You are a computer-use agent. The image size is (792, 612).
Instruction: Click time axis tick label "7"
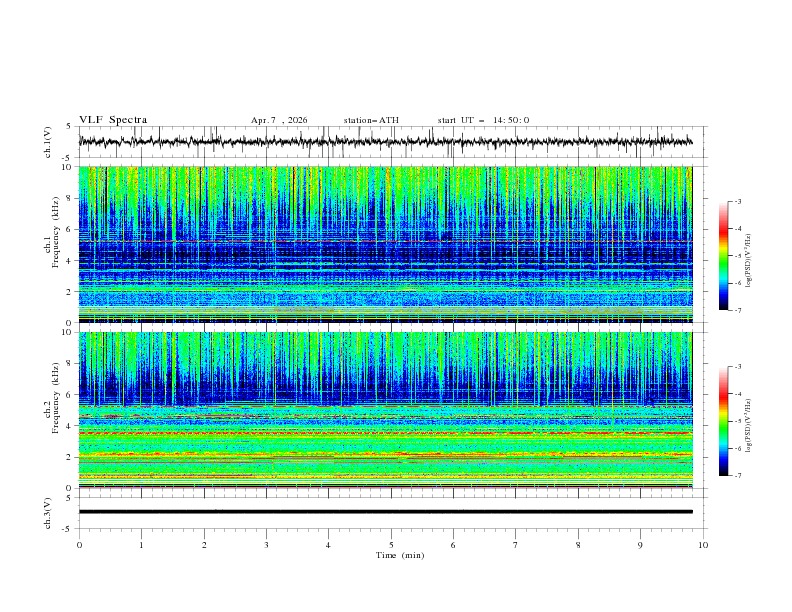[x=516, y=545]
